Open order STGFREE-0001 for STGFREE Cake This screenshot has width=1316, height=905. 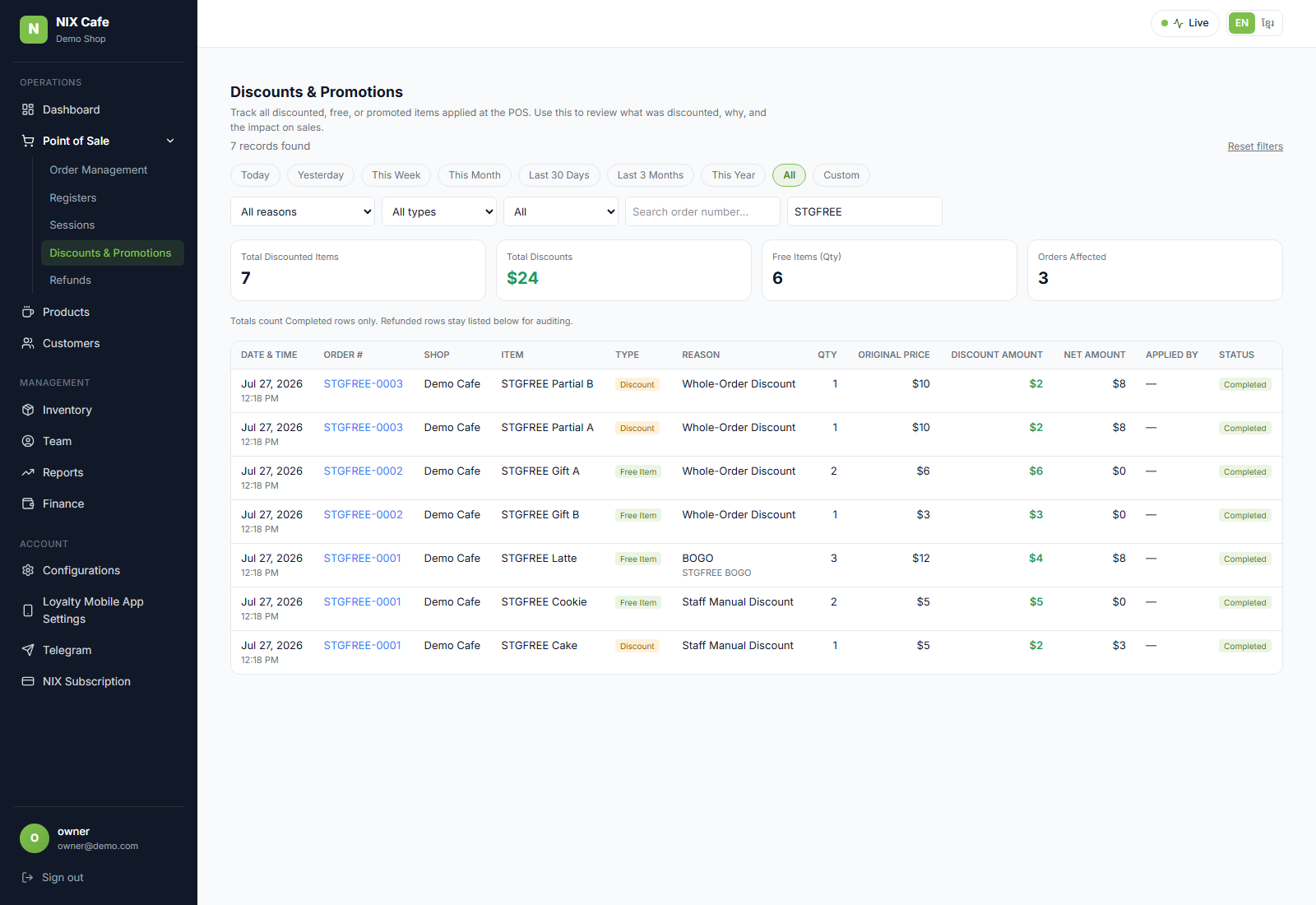click(x=363, y=645)
